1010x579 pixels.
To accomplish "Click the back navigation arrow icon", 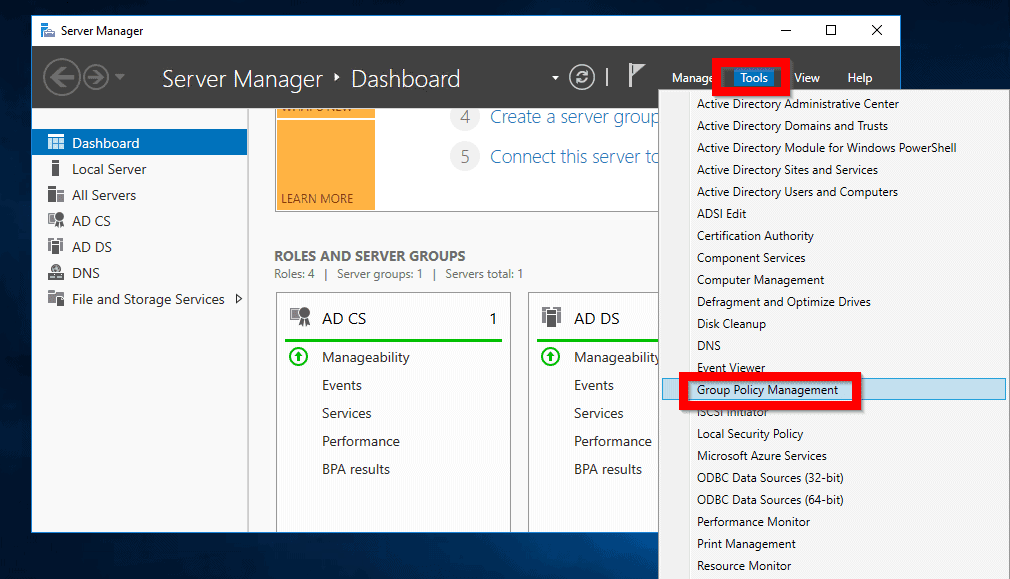I will [x=61, y=77].
